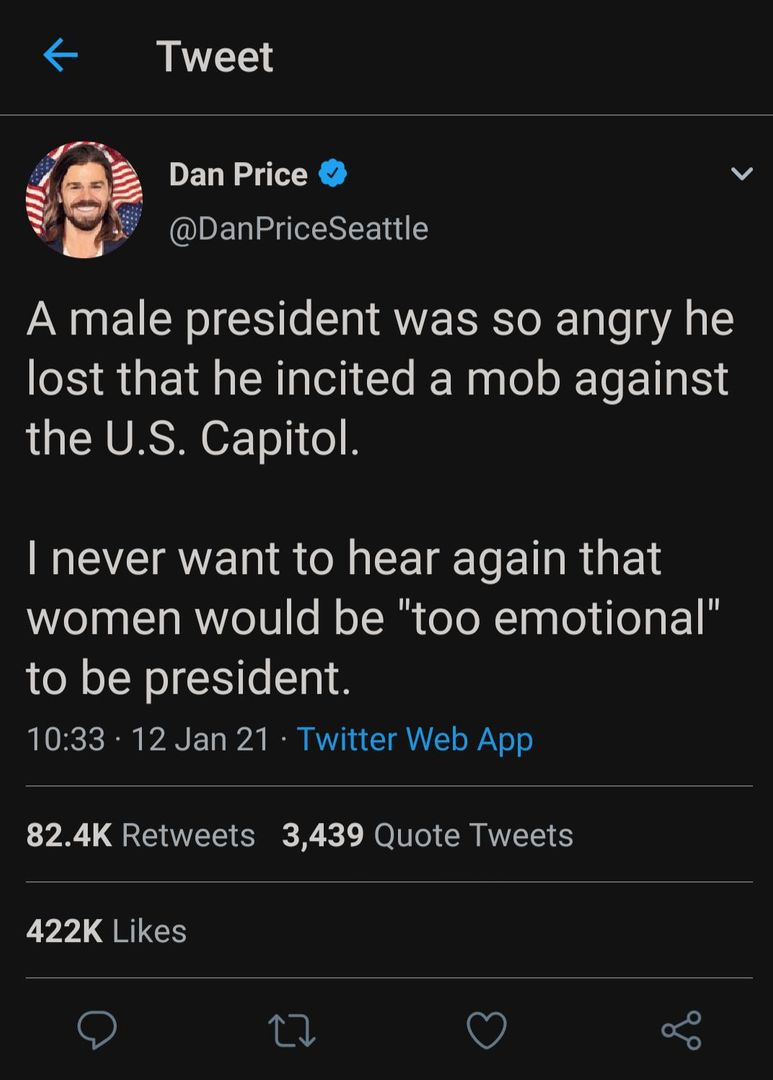Viewport: 773px width, 1080px height.
Task: Click the 12 Jan 21 date
Action: [201, 740]
